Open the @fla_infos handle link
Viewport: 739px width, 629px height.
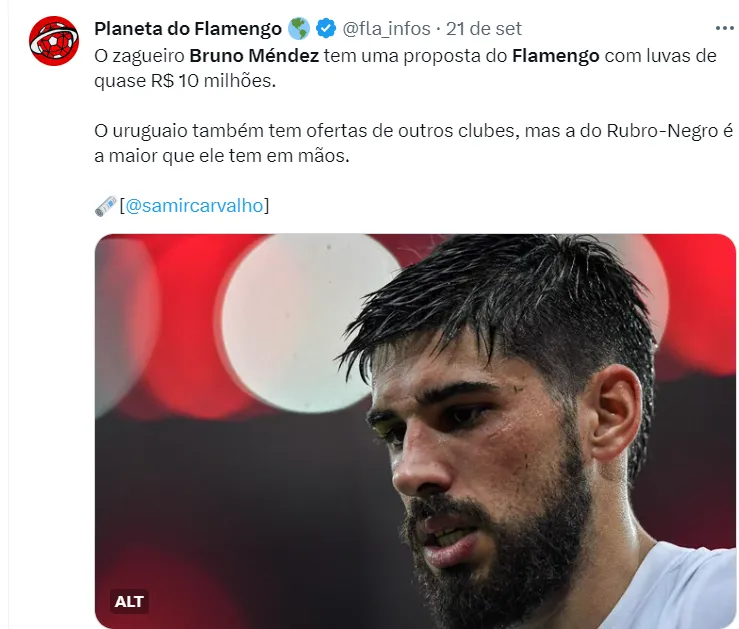point(386,29)
